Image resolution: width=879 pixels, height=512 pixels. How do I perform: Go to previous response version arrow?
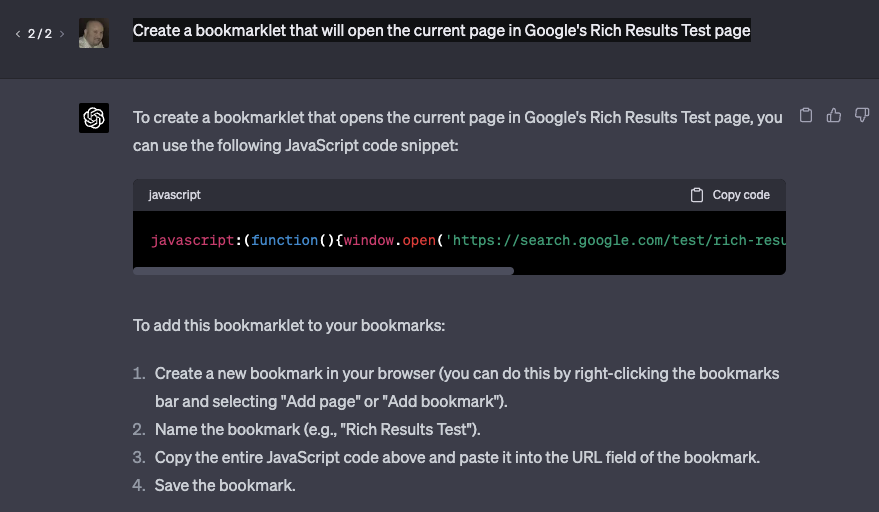coord(18,34)
